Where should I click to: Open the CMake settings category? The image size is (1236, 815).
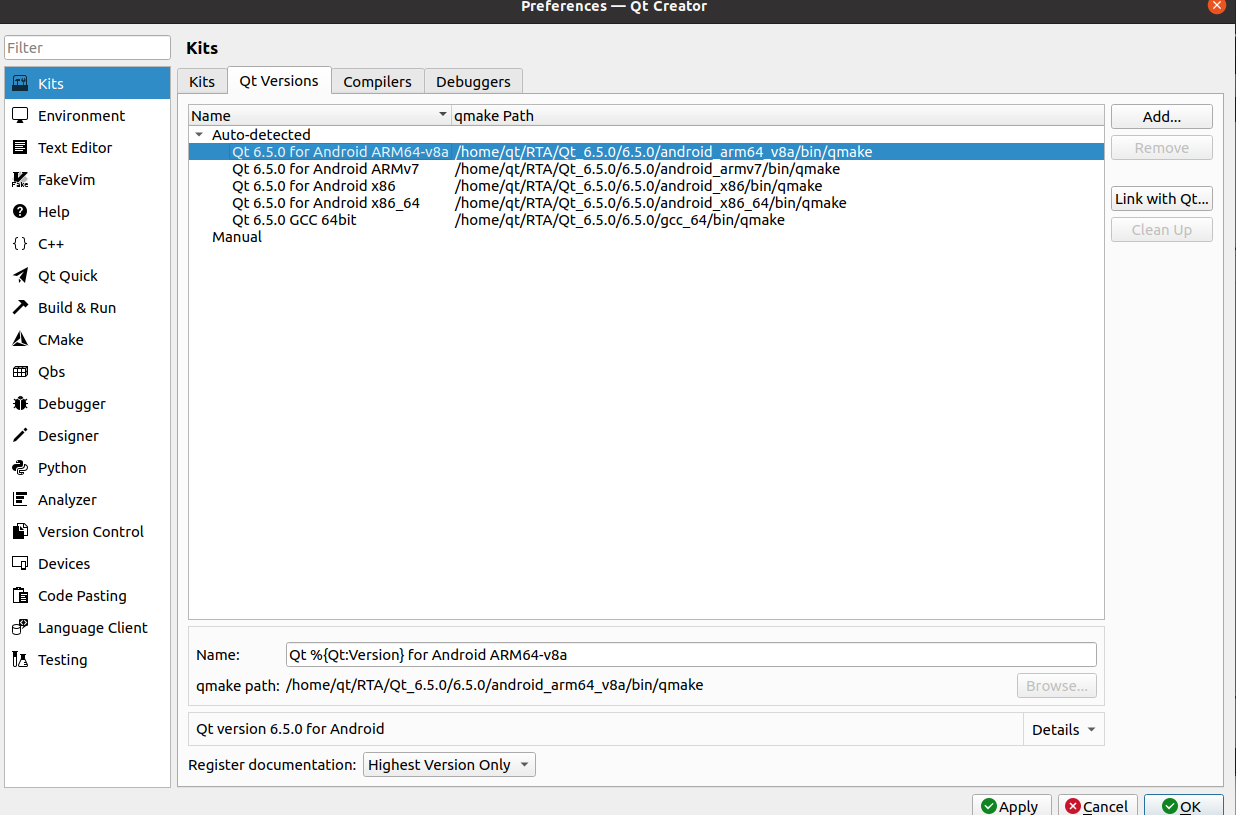pyautogui.click(x=87, y=340)
